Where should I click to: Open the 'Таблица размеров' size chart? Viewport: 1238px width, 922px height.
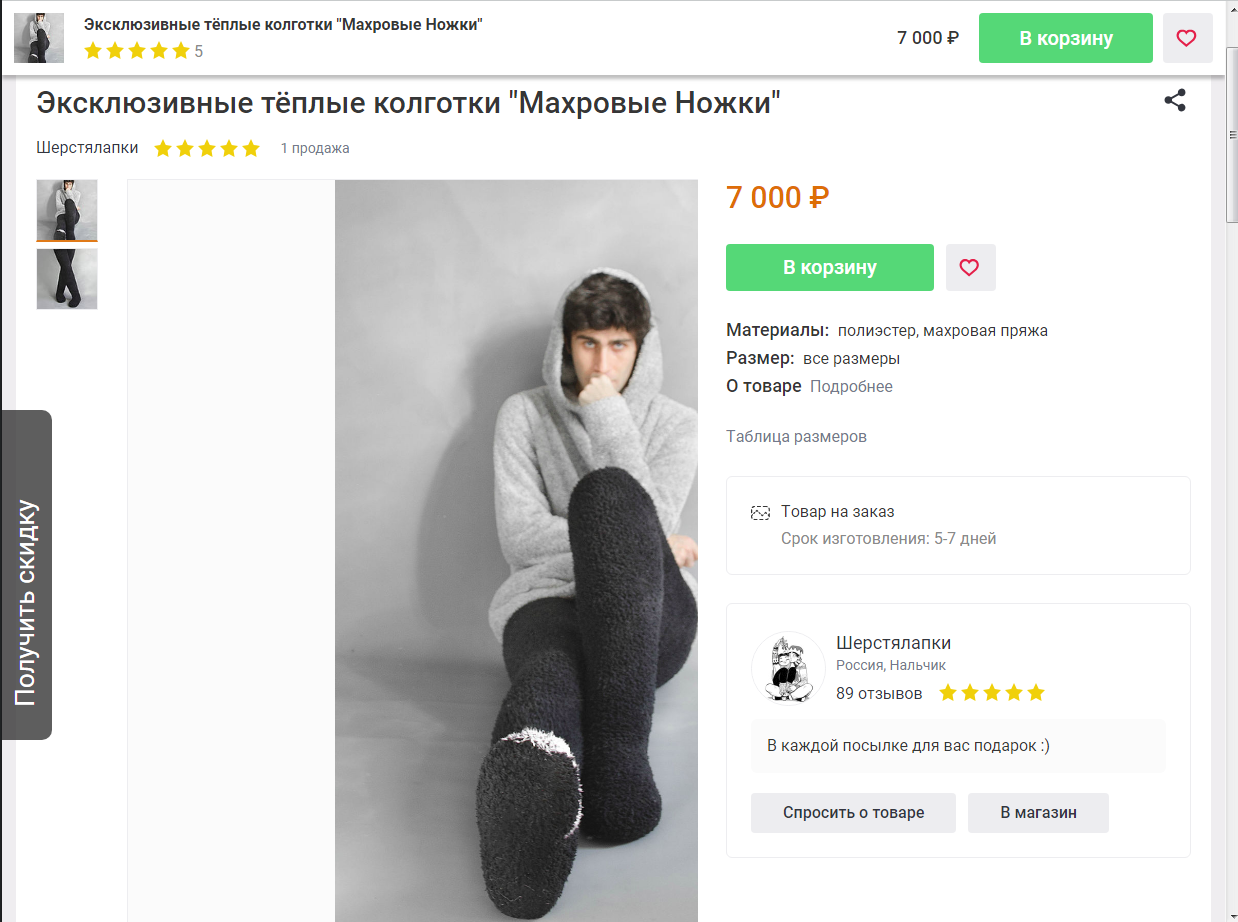point(796,437)
